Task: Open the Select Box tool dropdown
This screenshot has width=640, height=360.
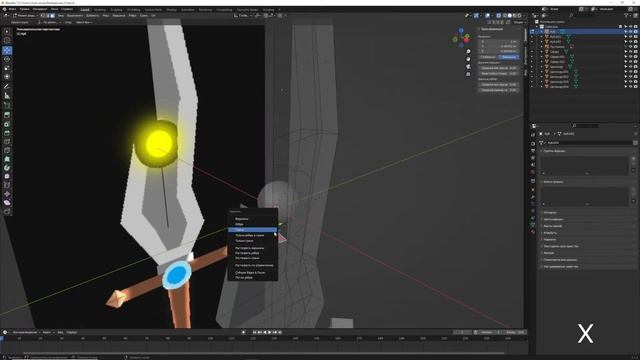Action: 83,22
